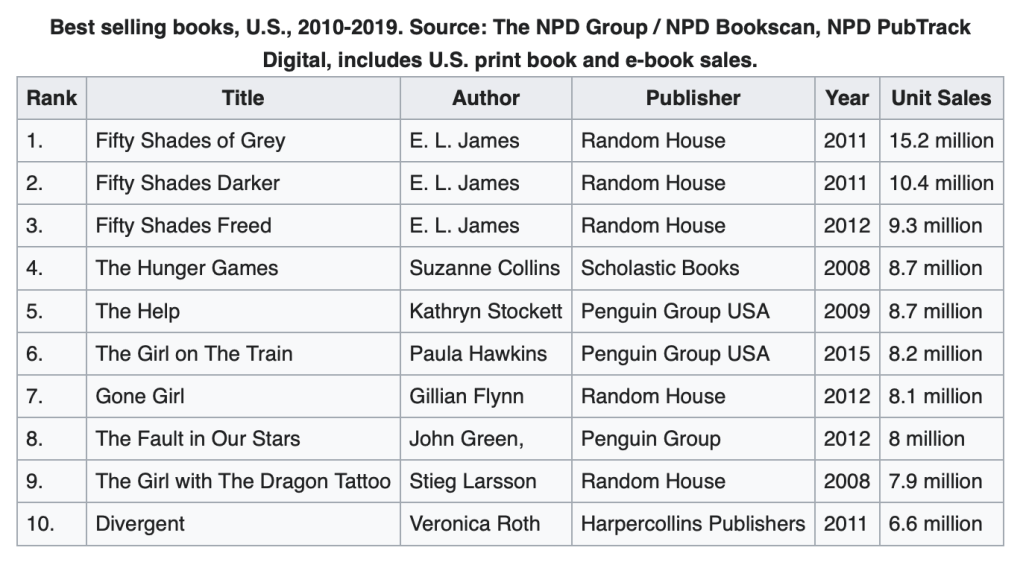This screenshot has width=1023, height=565.
Task: Click the Title column header
Action: [x=243, y=98]
